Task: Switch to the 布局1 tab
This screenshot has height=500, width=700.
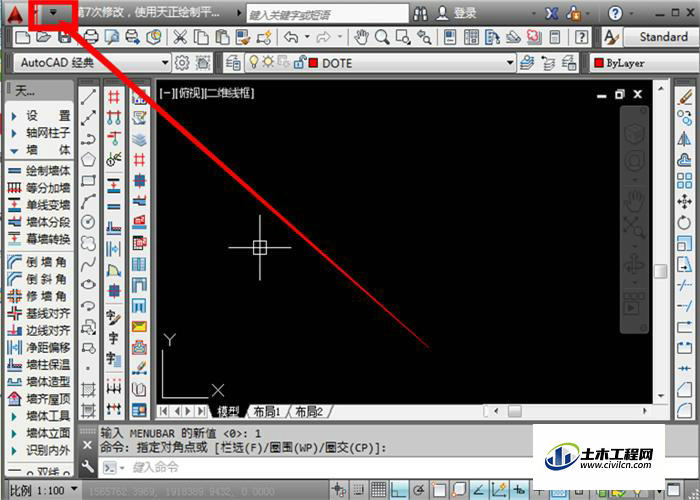Action: point(267,411)
